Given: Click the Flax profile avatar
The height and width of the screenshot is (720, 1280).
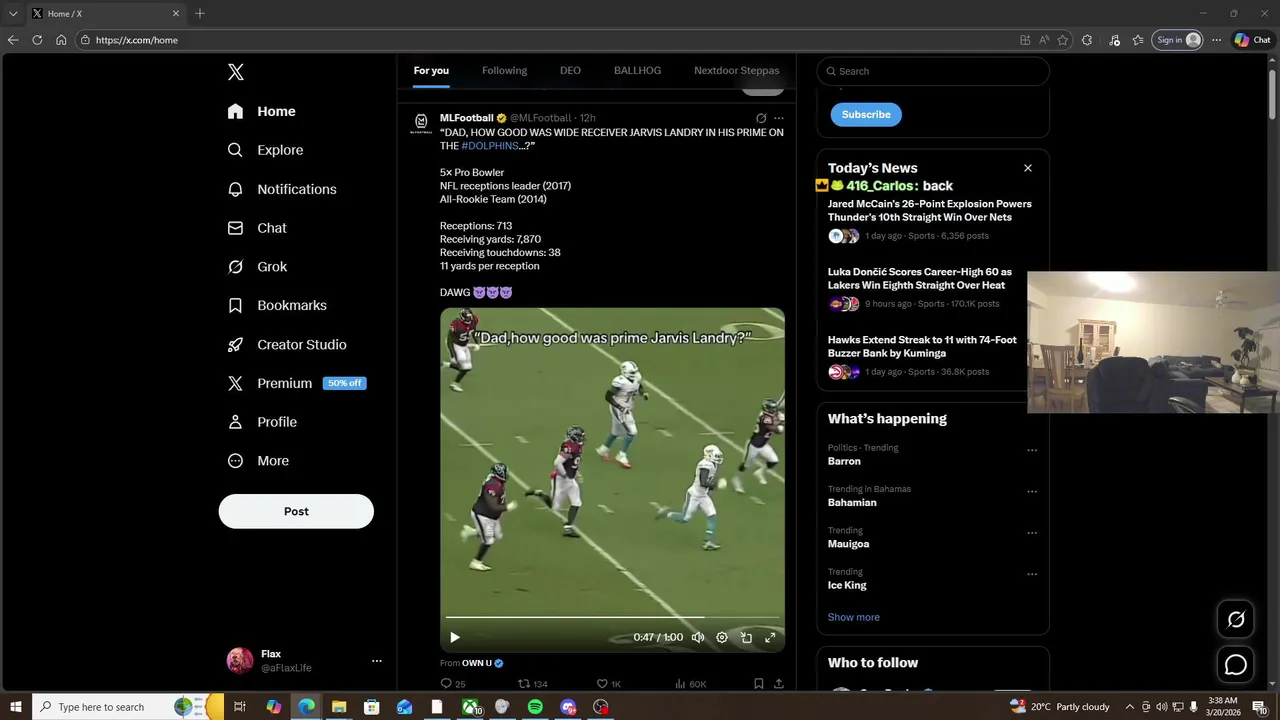Looking at the screenshot, I should pos(240,661).
